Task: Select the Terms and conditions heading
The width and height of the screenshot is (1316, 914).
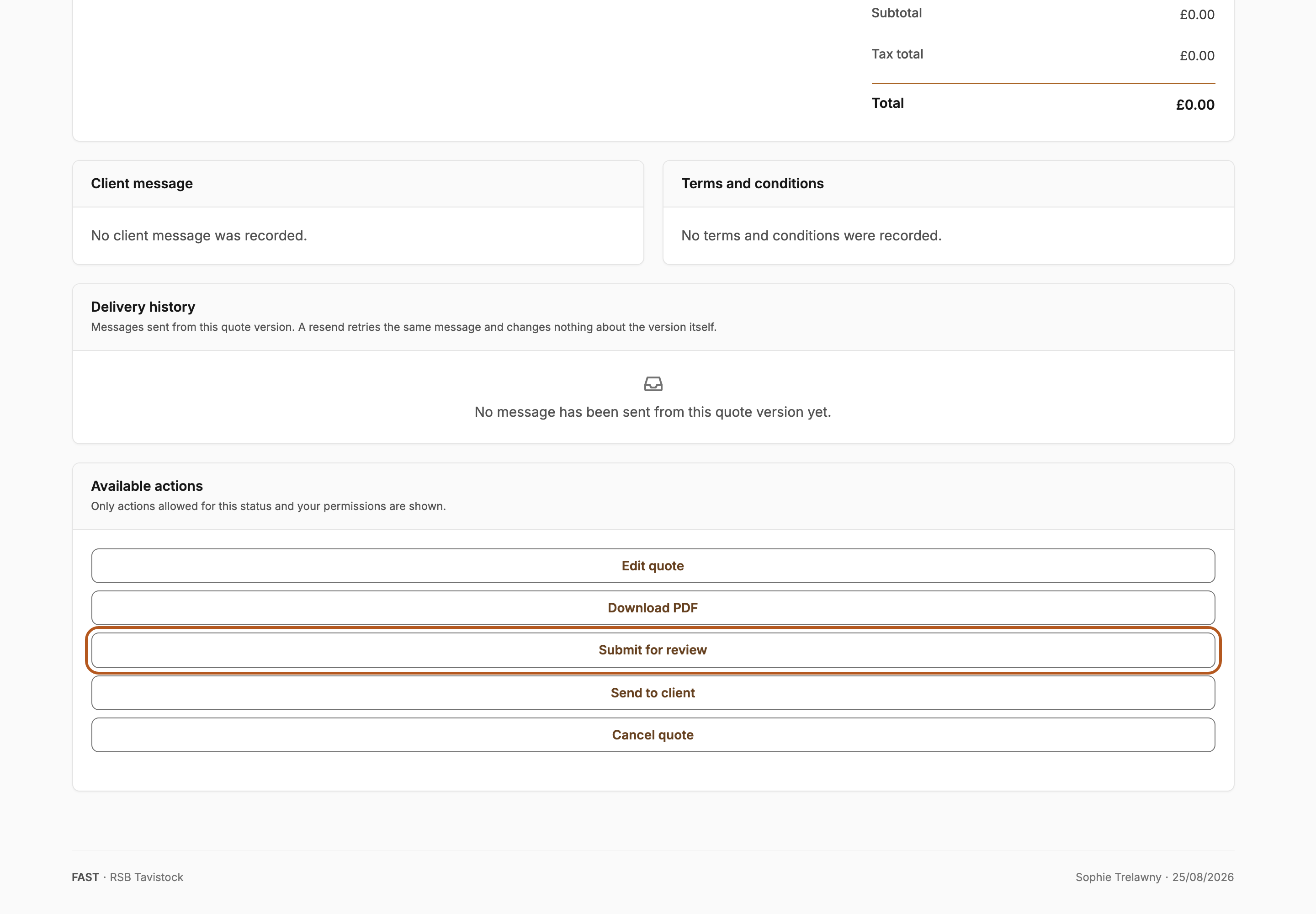Action: point(752,183)
